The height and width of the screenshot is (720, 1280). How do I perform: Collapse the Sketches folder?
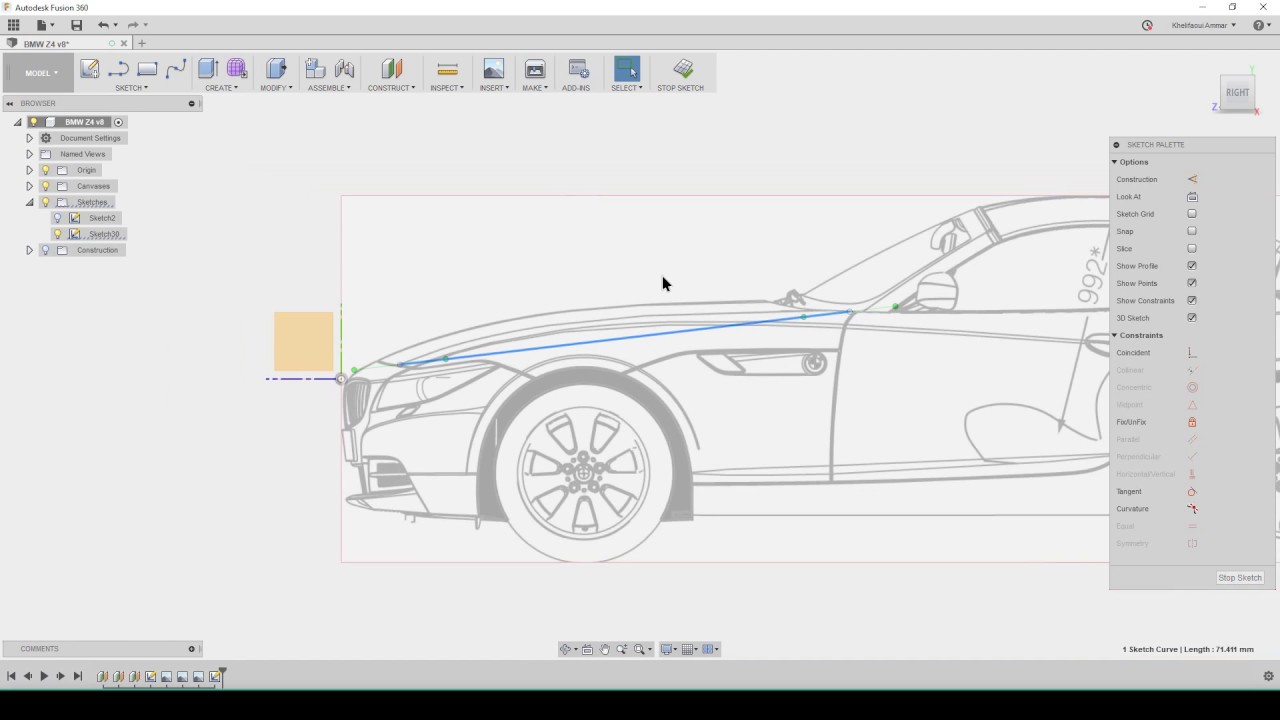(29, 202)
